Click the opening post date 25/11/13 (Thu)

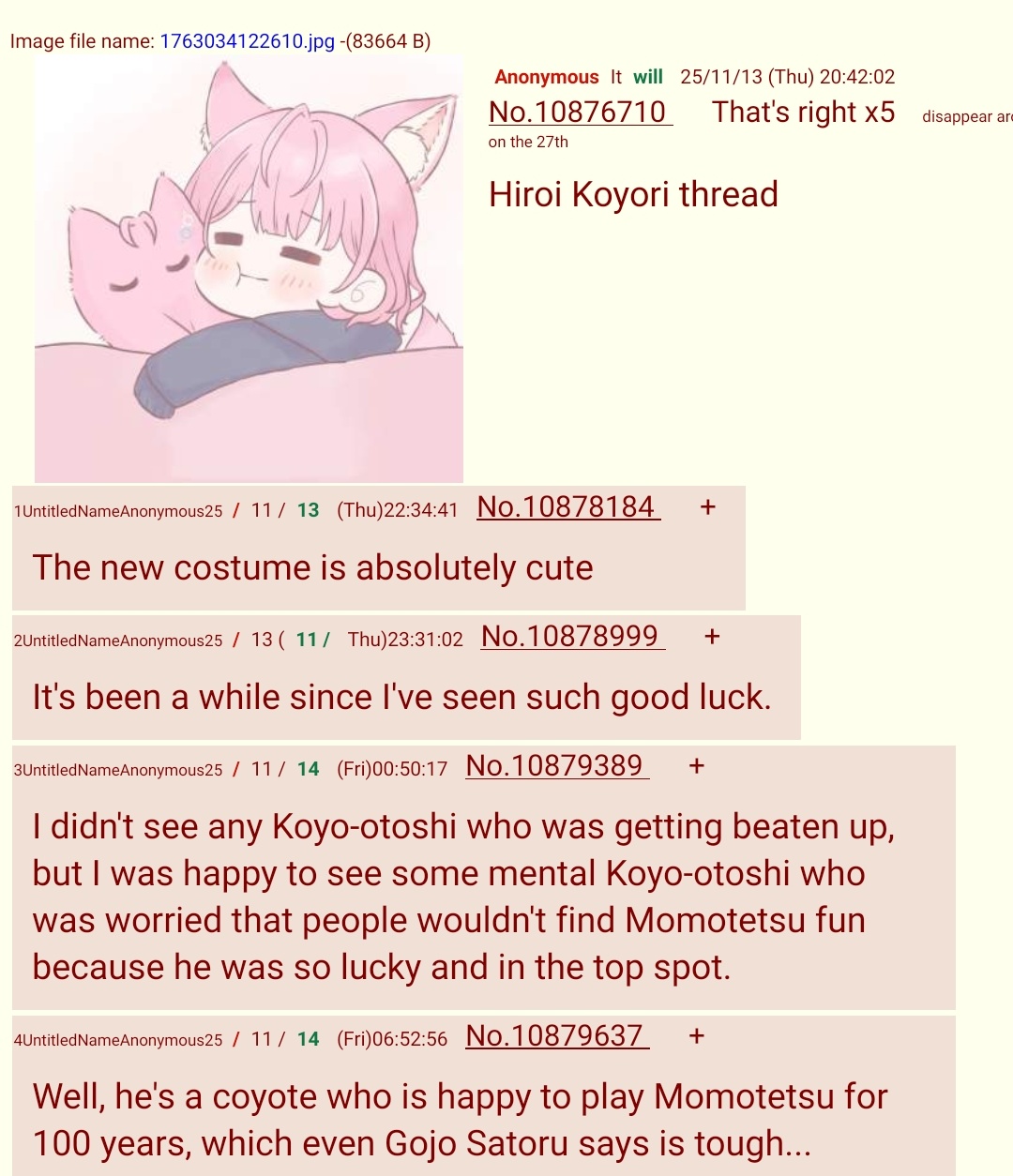[747, 77]
